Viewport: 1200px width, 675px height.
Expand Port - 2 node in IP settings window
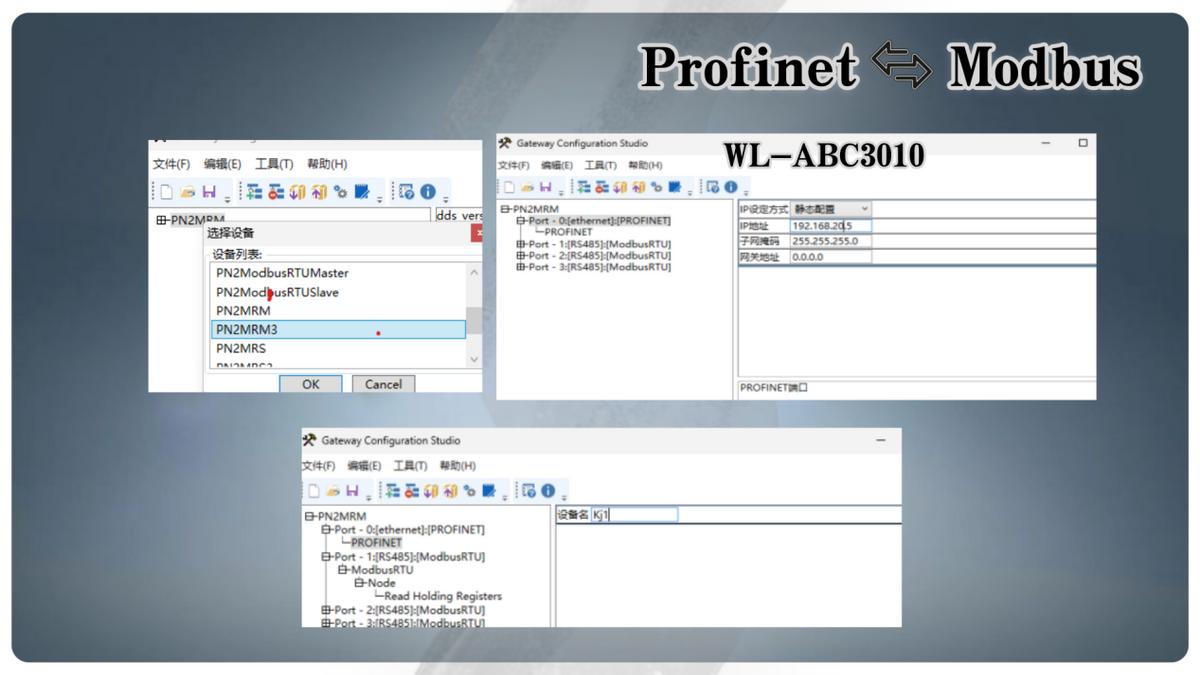point(520,256)
